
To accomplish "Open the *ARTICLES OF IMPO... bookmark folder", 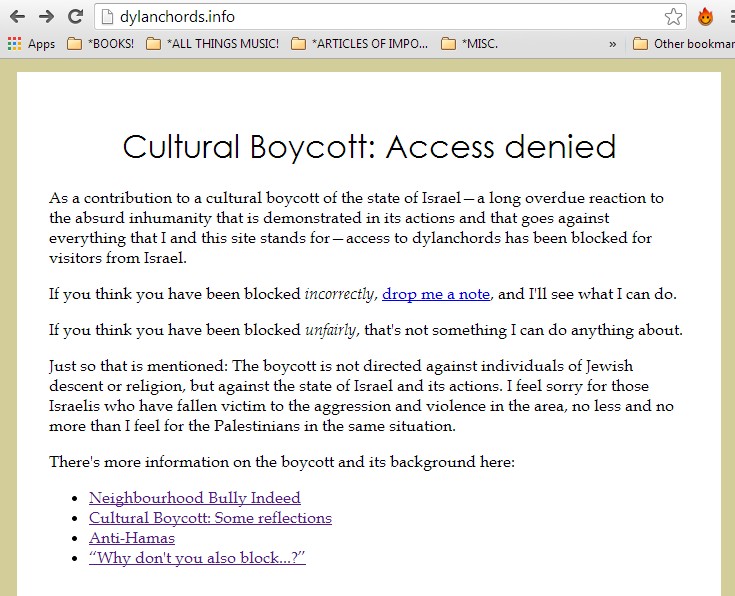I will (x=360, y=44).
